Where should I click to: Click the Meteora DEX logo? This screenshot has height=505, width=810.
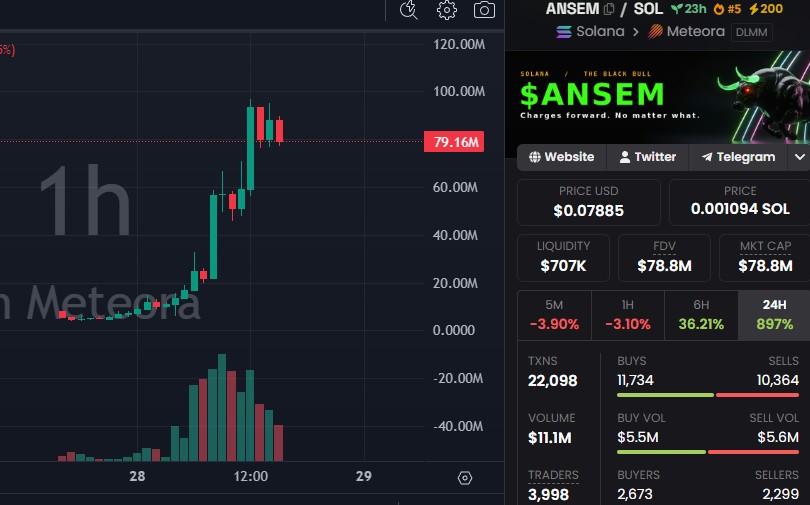tap(655, 32)
